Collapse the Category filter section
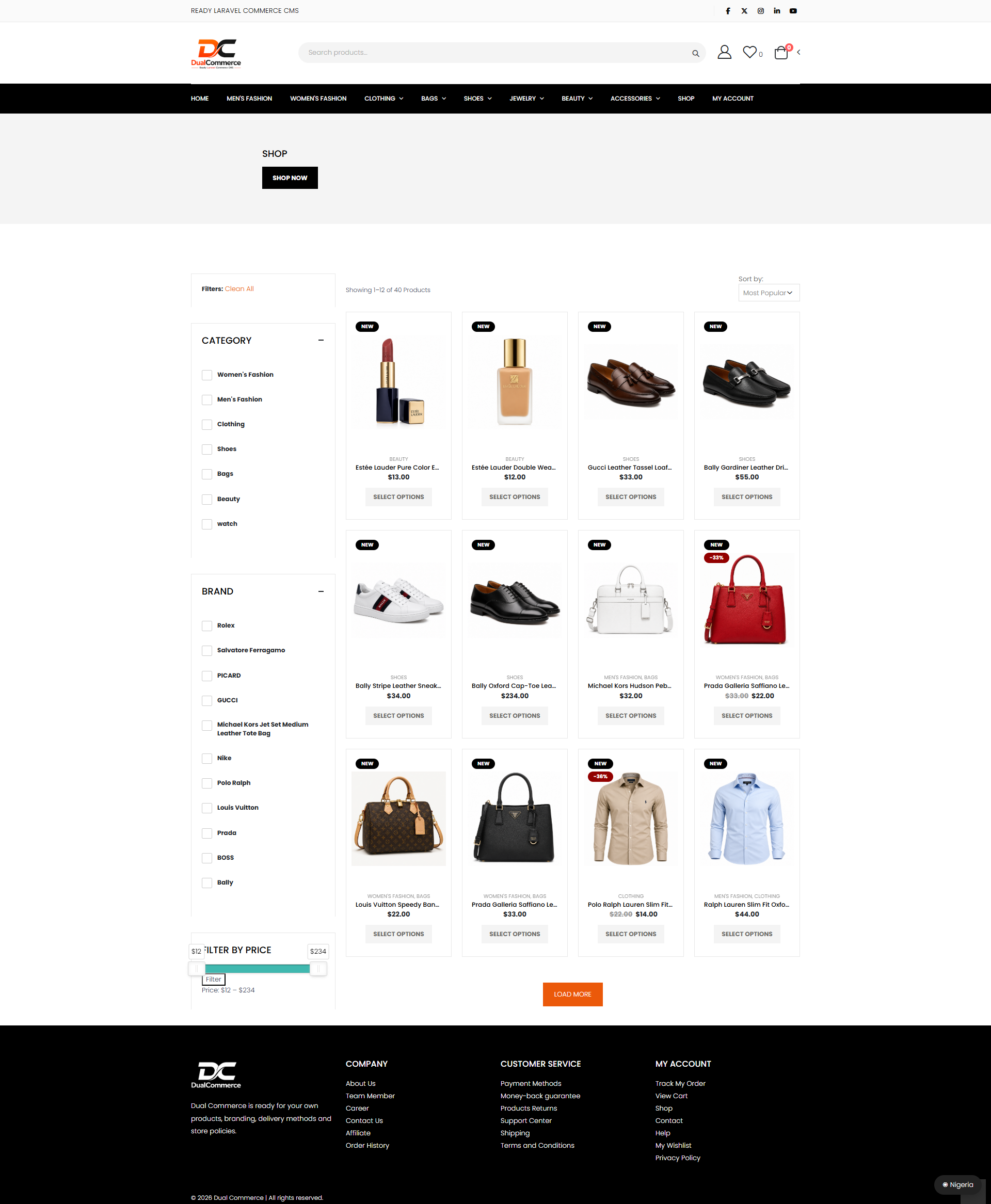The image size is (991, 1204). (x=321, y=340)
